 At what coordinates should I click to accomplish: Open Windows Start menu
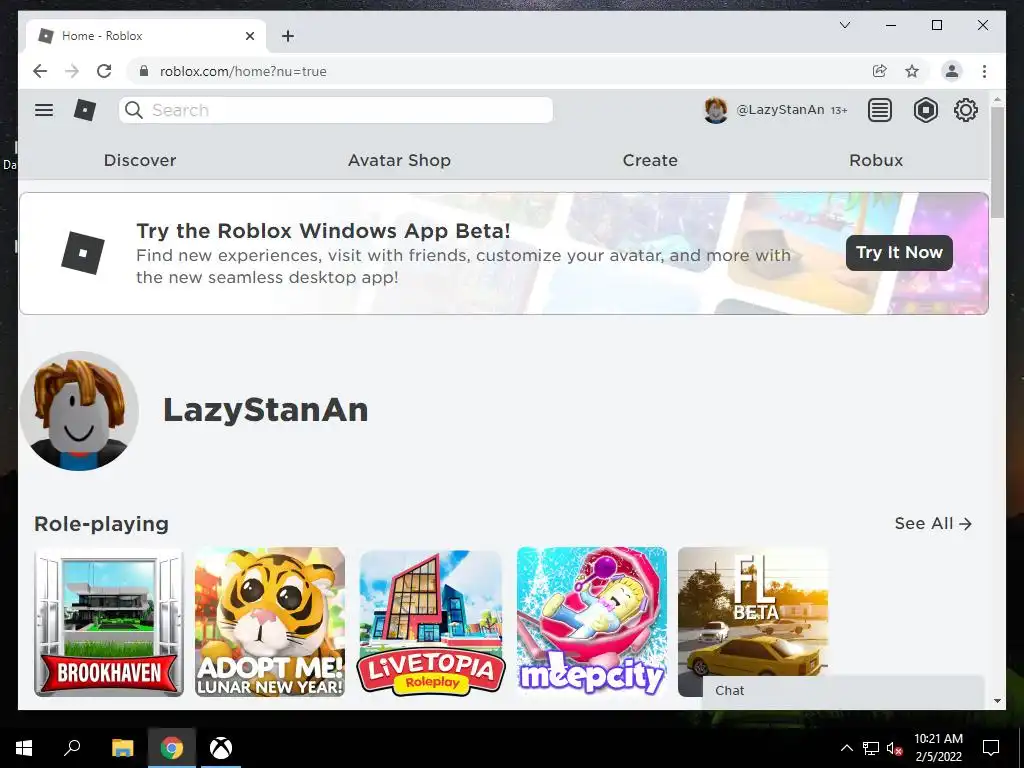pos(24,748)
